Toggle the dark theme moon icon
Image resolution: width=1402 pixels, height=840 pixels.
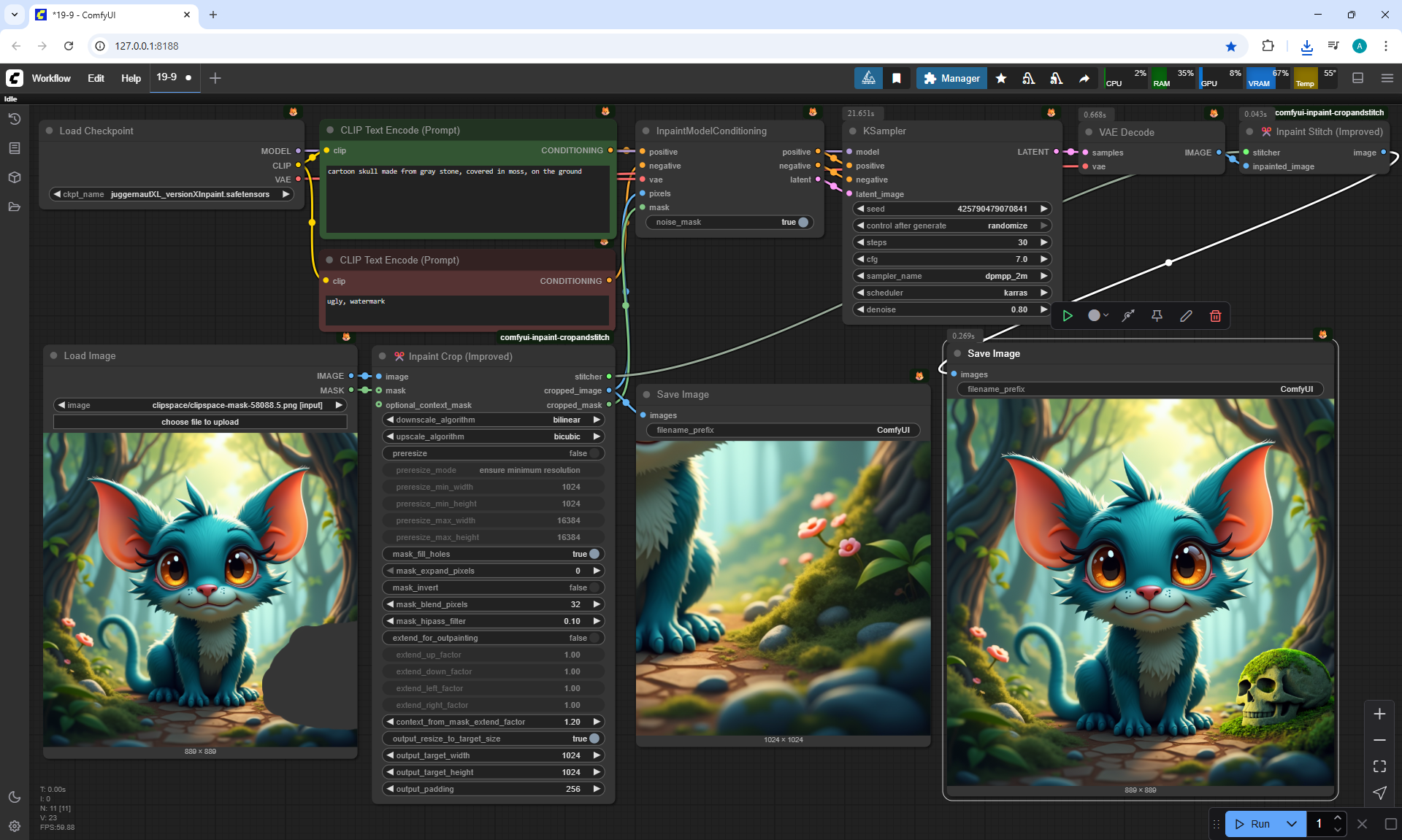[15, 797]
